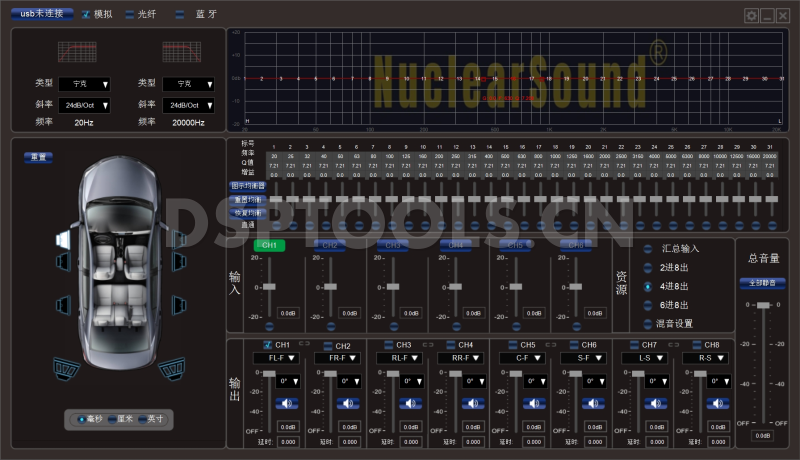Open the high-pass 斜率 24dB/Oct dropdown
This screenshot has width=800, height=460.
[x=85, y=106]
